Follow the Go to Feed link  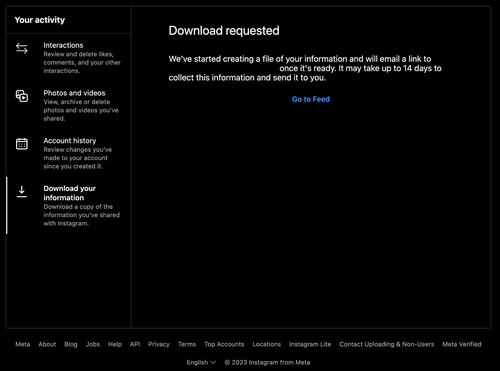click(311, 99)
